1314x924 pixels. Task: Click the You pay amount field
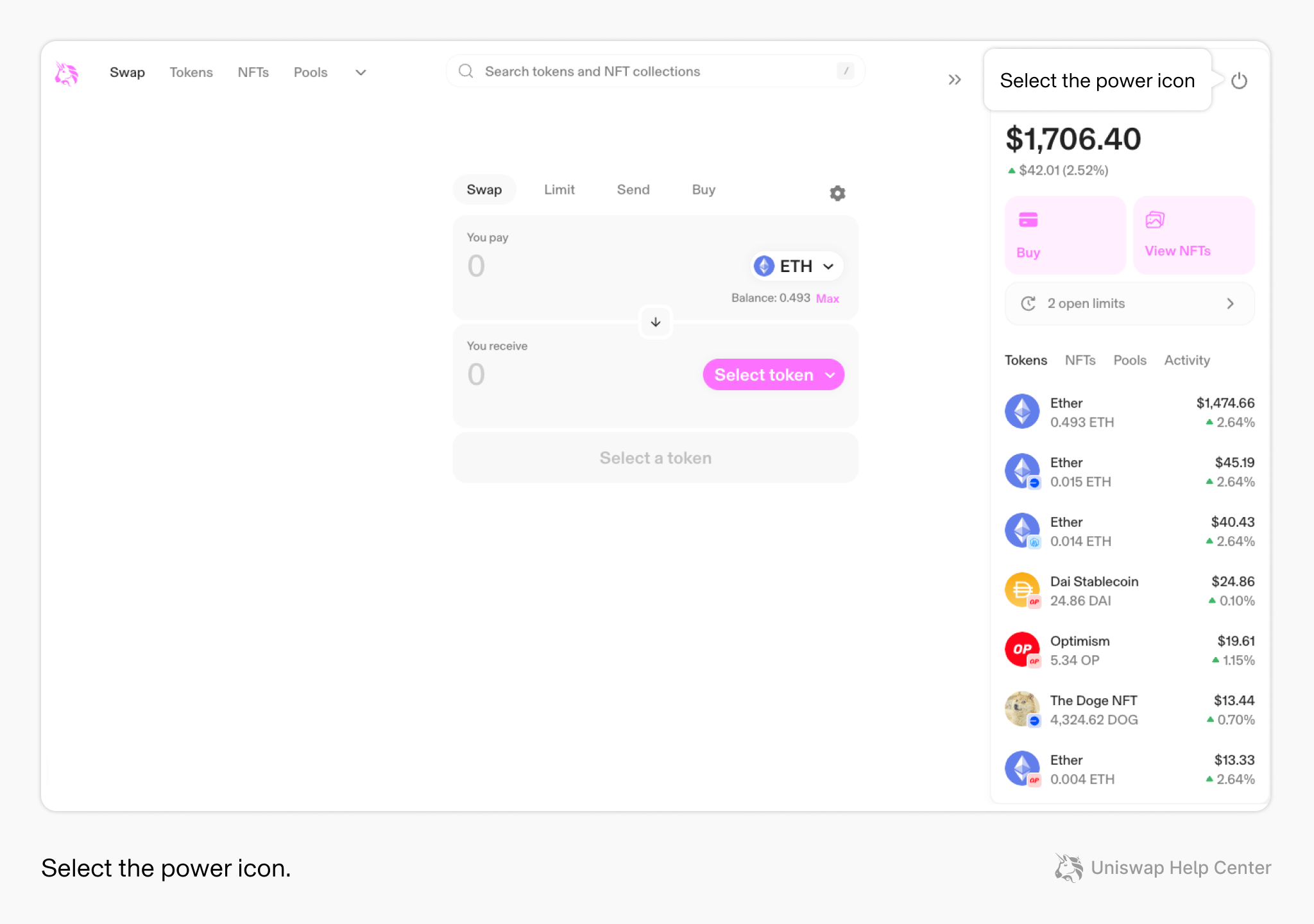click(476, 266)
